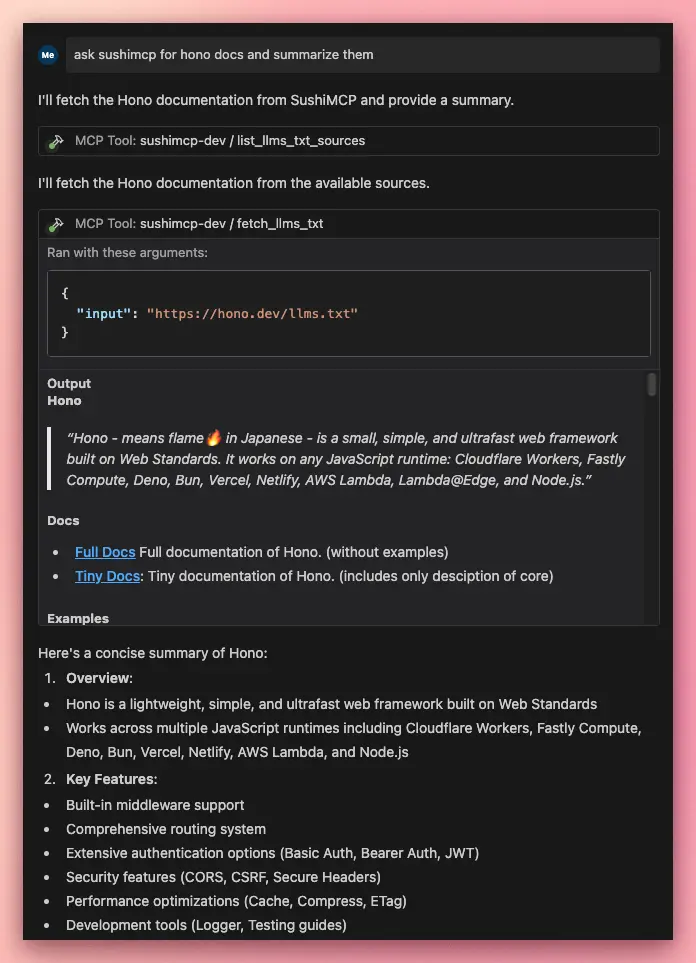Click the wrench icon on fetch_llms_txt tool
The width and height of the screenshot is (696, 963).
click(x=57, y=223)
